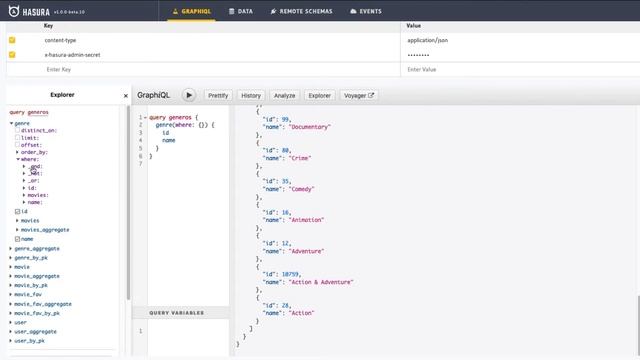Expand the order_by argument

pyautogui.click(x=18, y=152)
